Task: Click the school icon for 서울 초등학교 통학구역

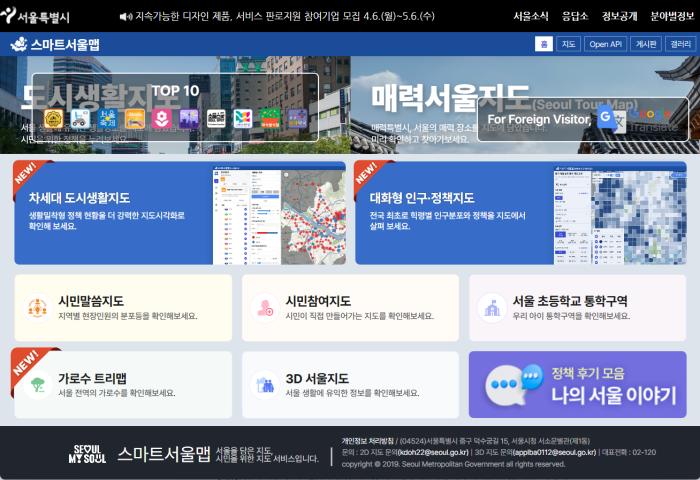Action: coord(491,307)
